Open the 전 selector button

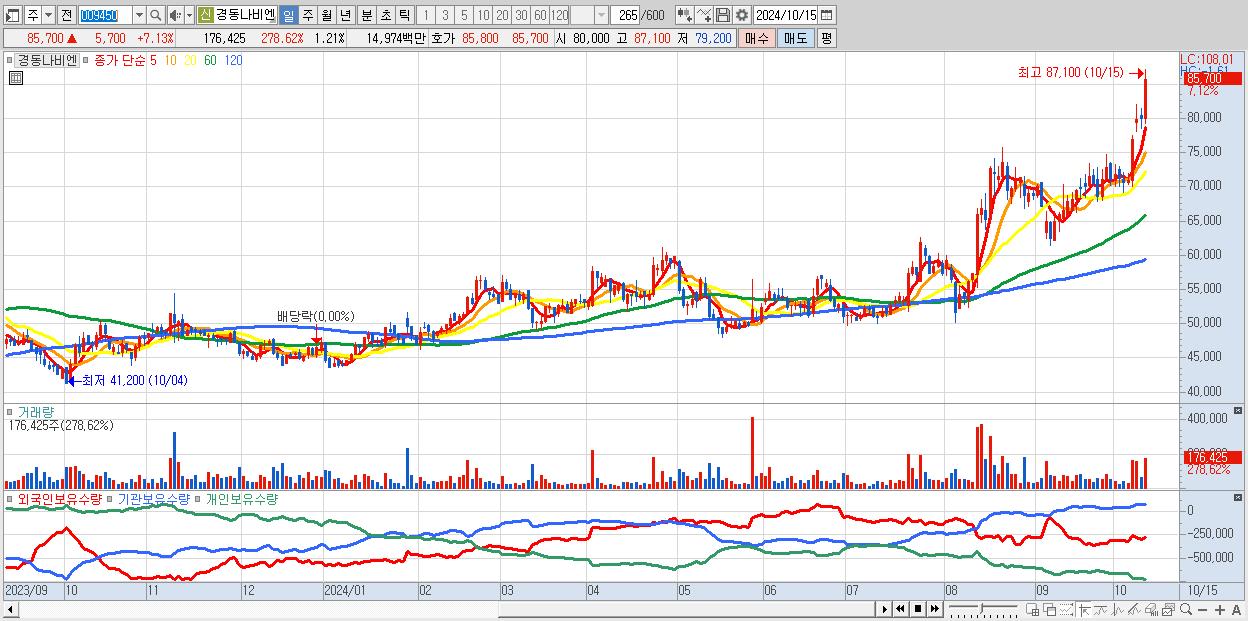[x=66, y=15]
